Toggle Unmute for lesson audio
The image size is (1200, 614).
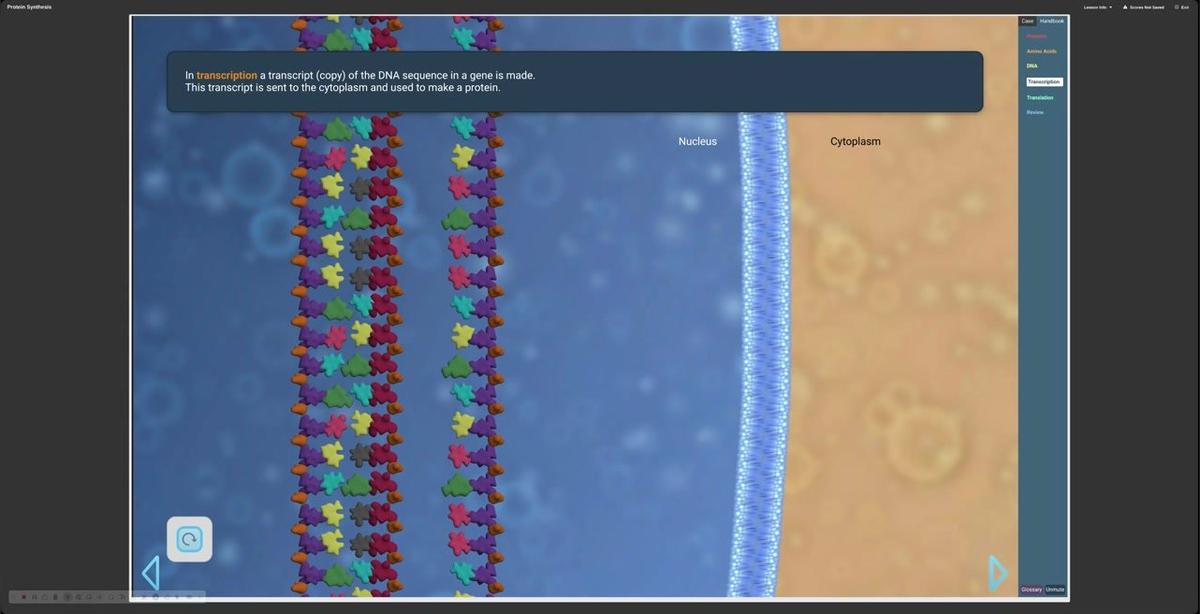pyautogui.click(x=1055, y=589)
